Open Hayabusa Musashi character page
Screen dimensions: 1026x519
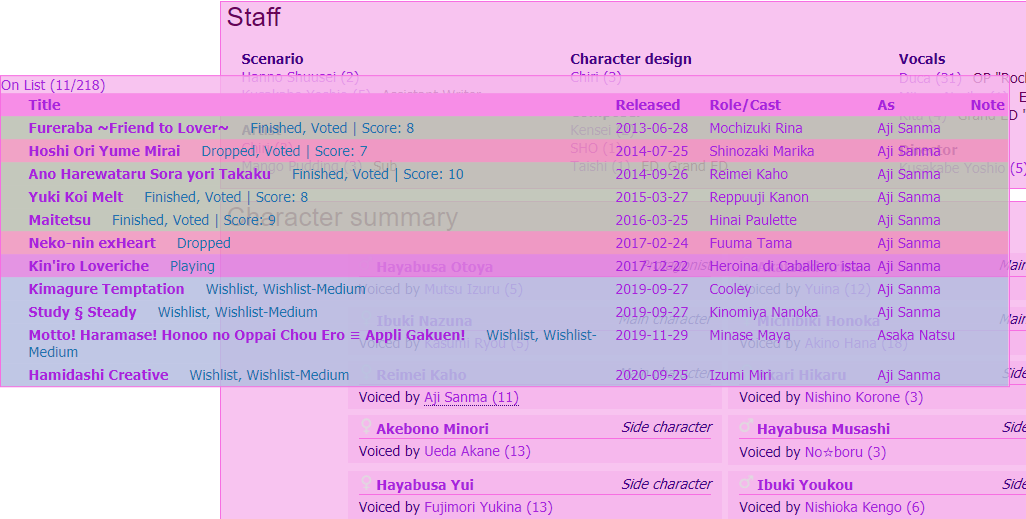click(823, 429)
